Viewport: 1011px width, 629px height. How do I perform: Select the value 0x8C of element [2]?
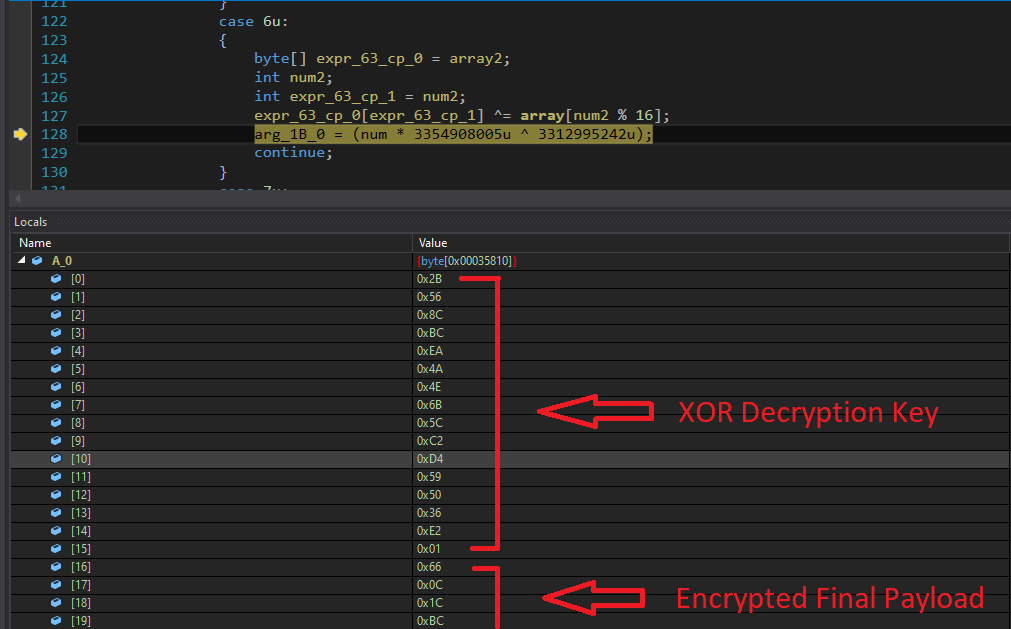click(430, 314)
